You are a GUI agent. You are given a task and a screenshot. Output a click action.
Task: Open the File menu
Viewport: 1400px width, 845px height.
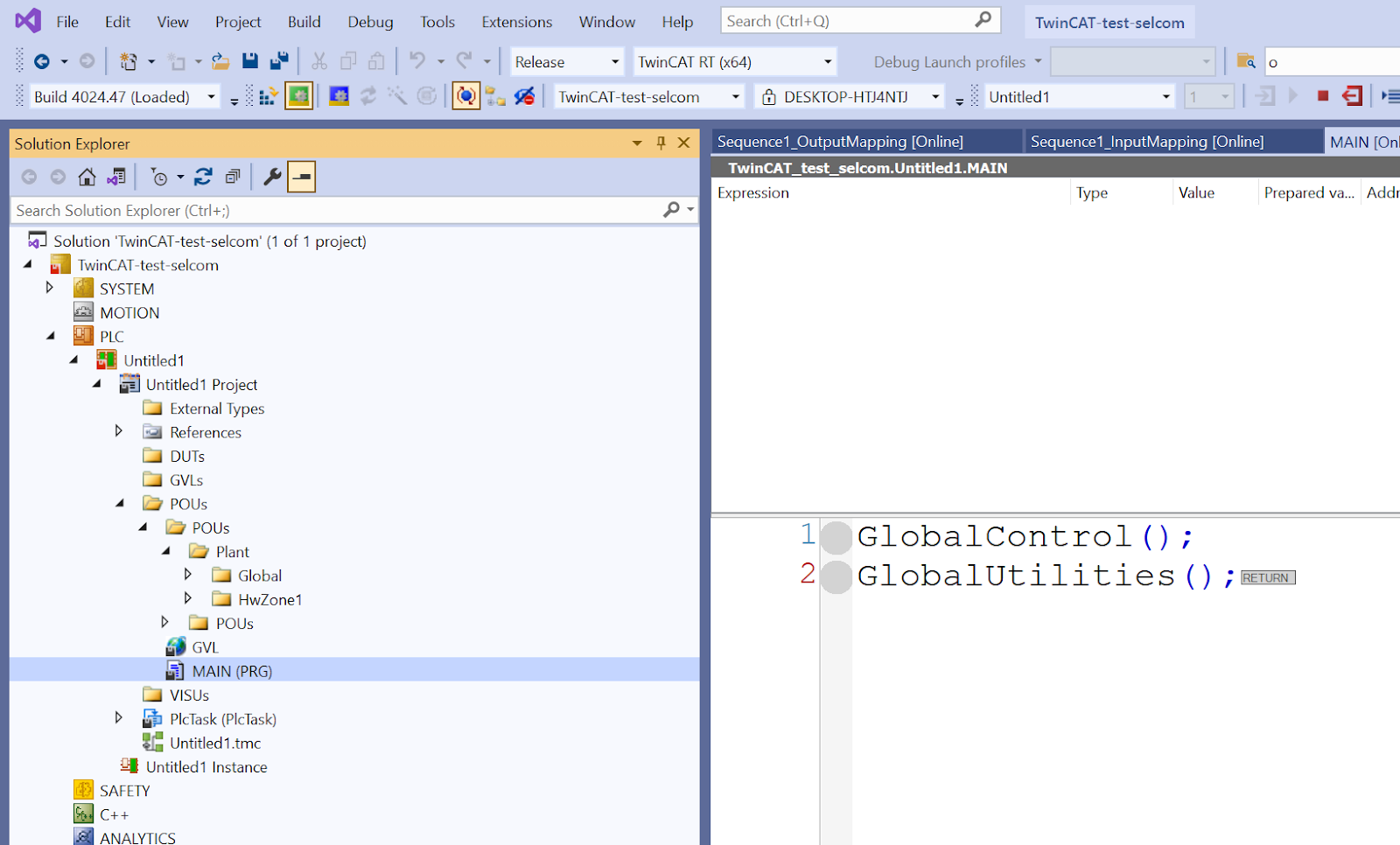click(67, 22)
